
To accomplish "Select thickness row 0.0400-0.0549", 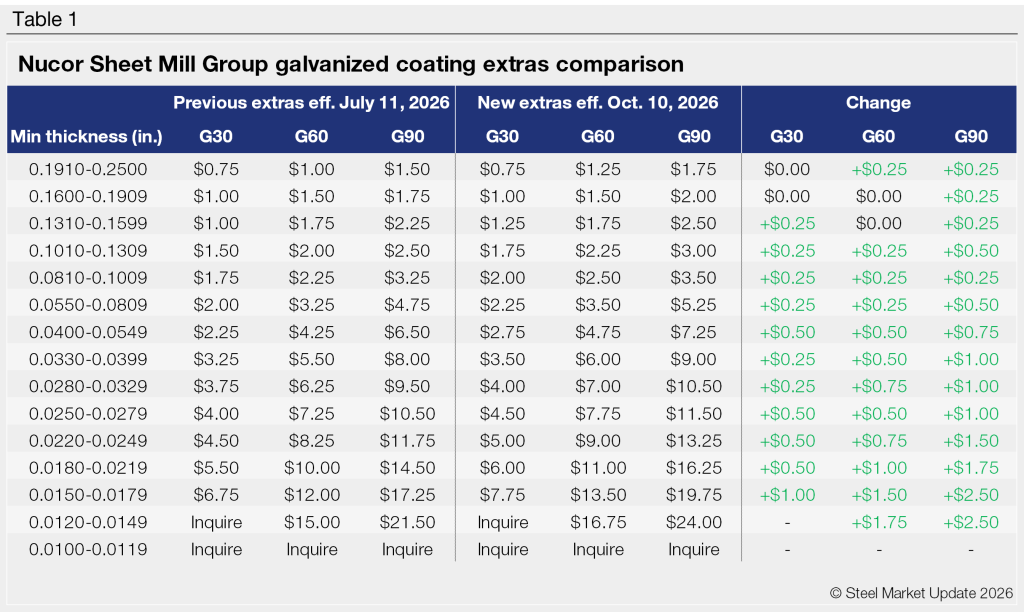I will (512, 332).
